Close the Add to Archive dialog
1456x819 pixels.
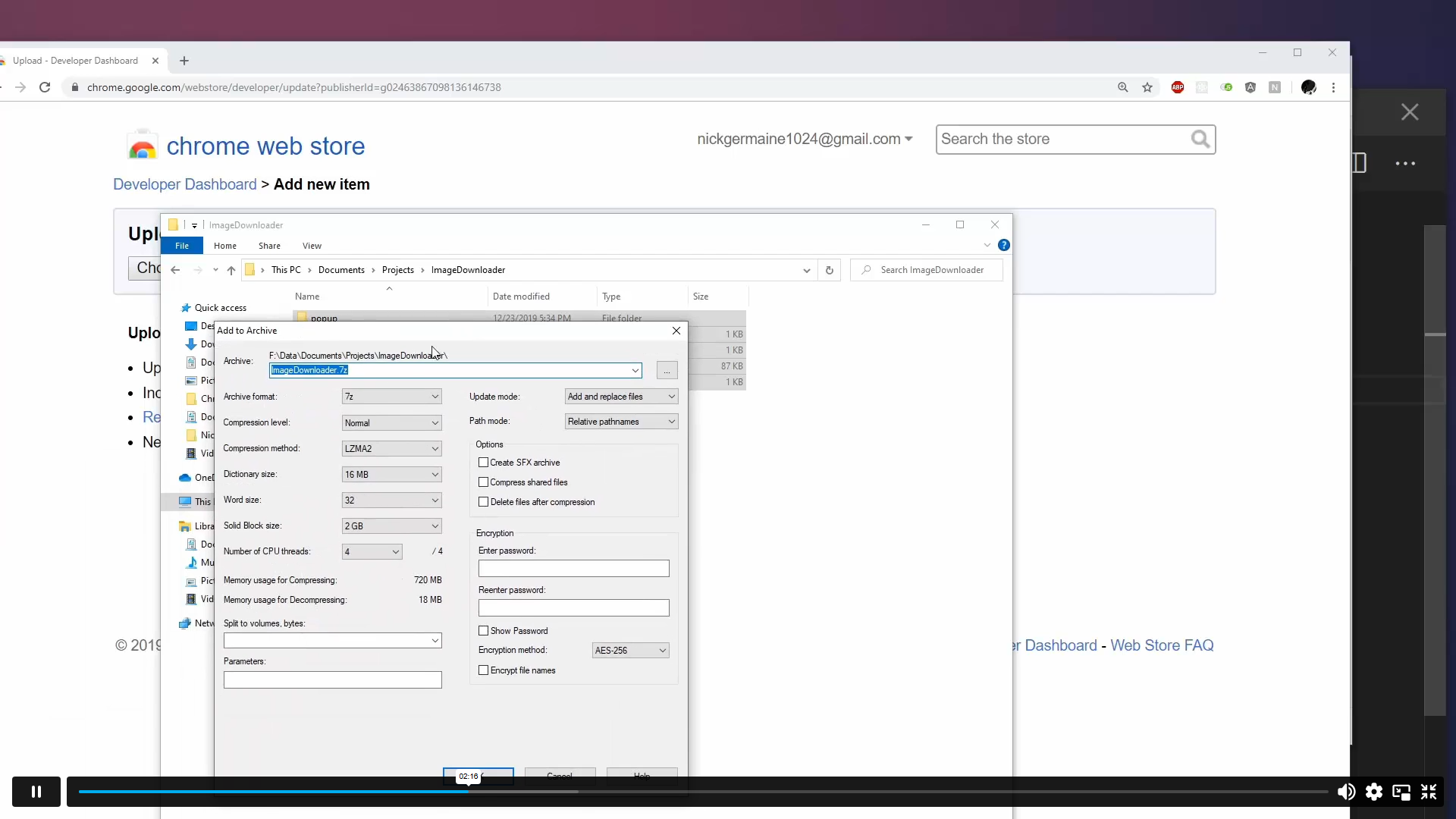[x=676, y=331]
